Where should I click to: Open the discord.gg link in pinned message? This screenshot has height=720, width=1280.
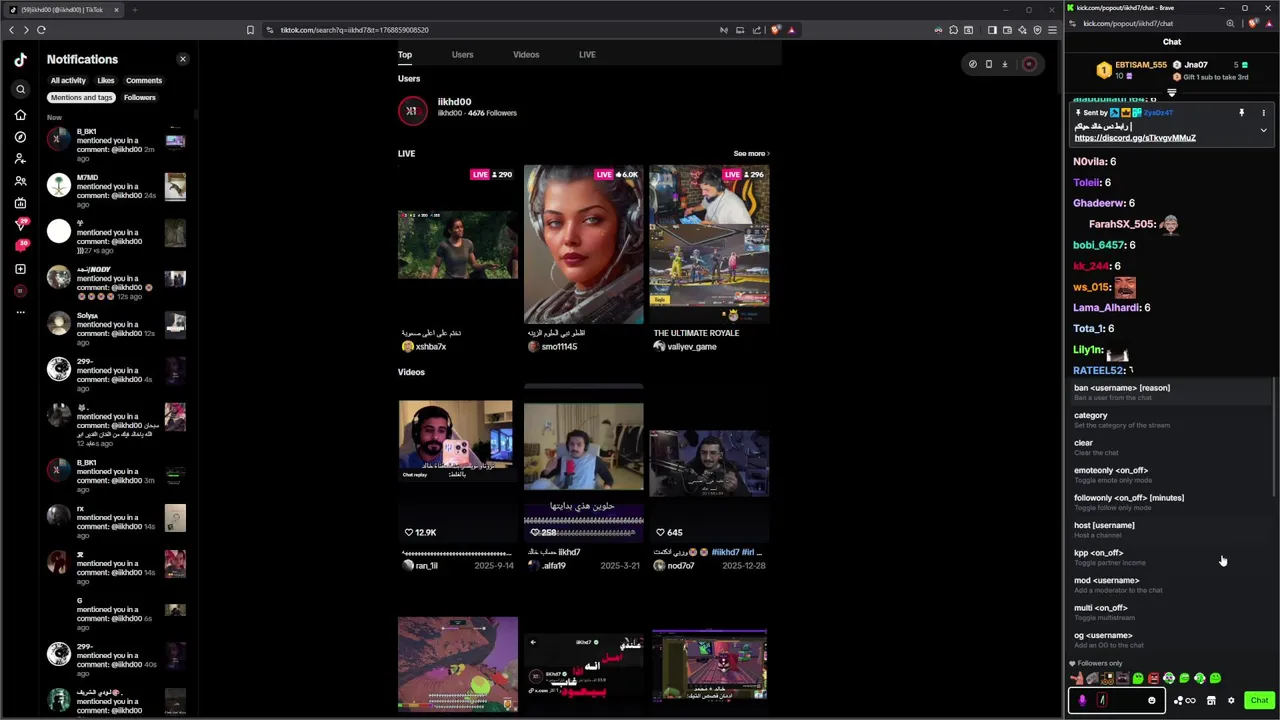(1135, 138)
